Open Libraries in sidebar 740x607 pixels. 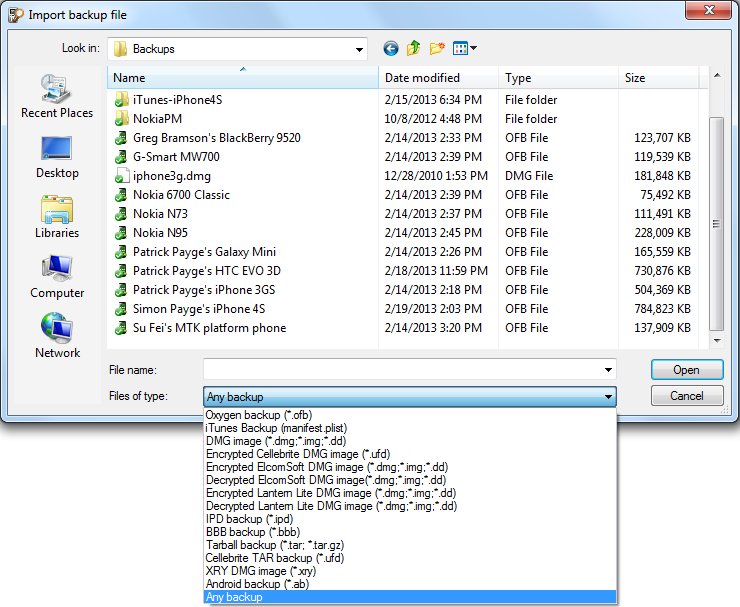[57, 217]
